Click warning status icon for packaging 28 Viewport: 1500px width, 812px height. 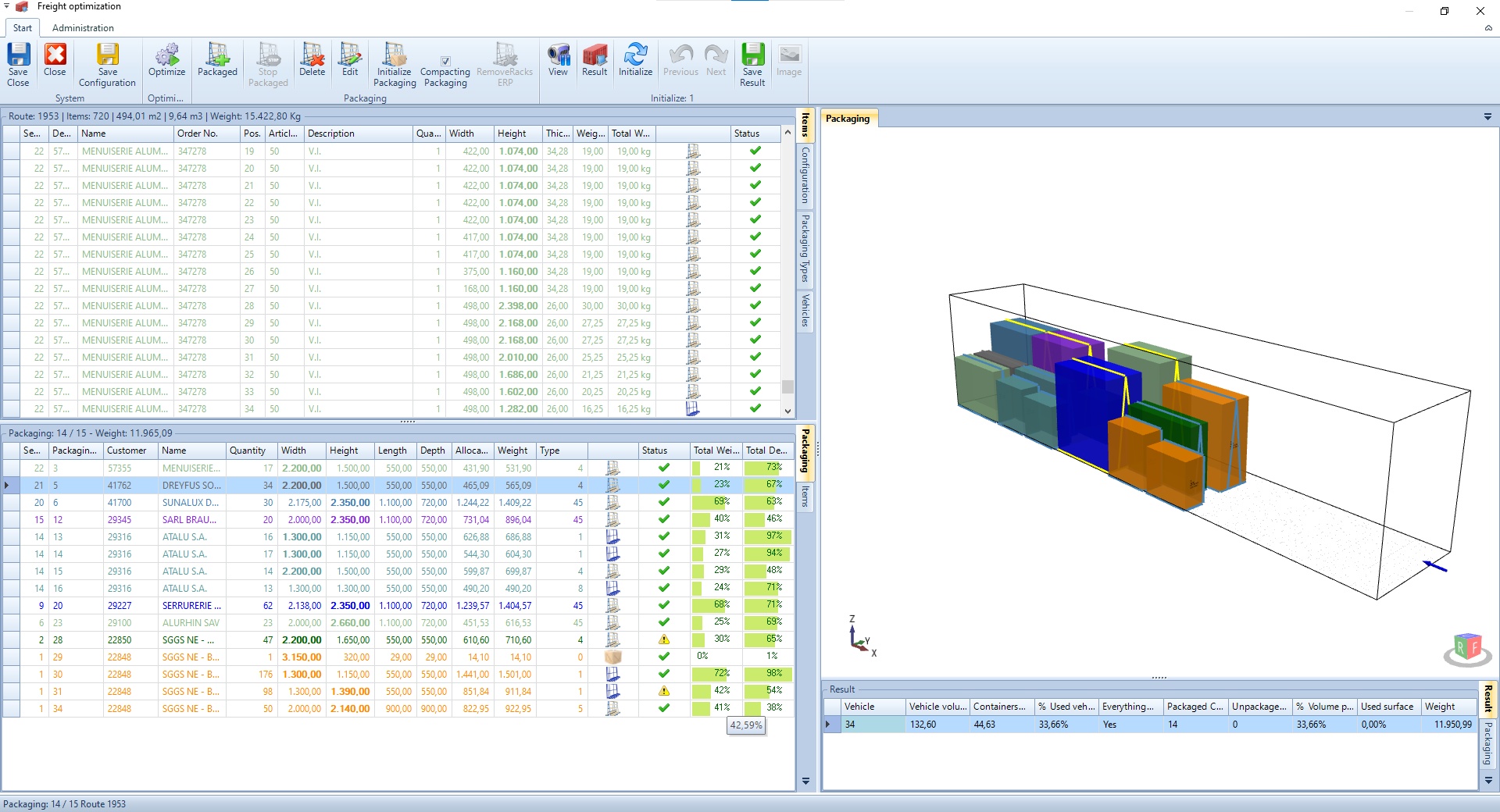pyautogui.click(x=664, y=639)
